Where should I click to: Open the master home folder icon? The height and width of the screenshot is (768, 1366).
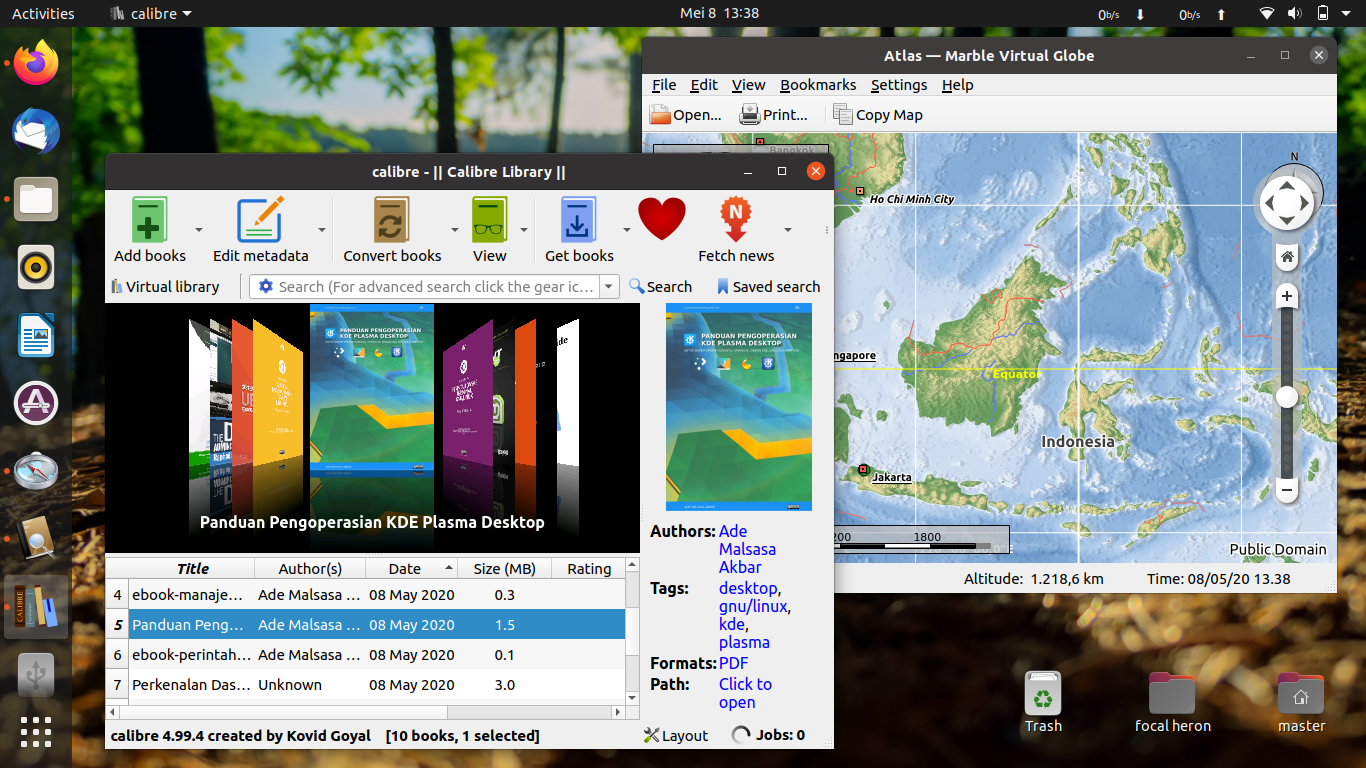coord(1301,701)
